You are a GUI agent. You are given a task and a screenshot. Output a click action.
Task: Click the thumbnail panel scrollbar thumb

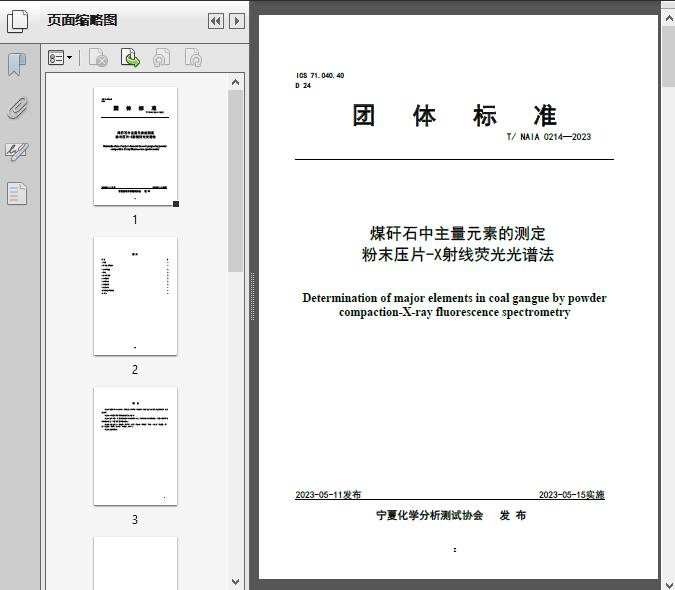[x=235, y=181]
